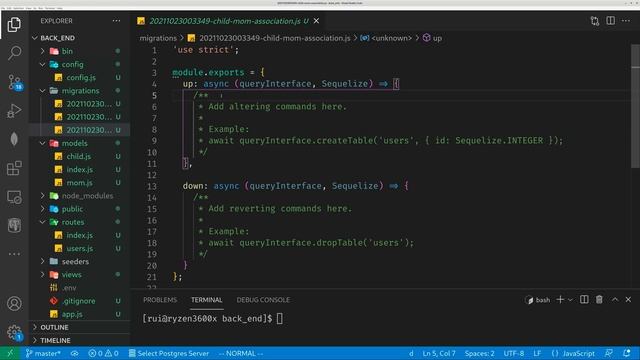Change file encoding UTF-8
Screen dimensions: 640x360
[x=513, y=353]
